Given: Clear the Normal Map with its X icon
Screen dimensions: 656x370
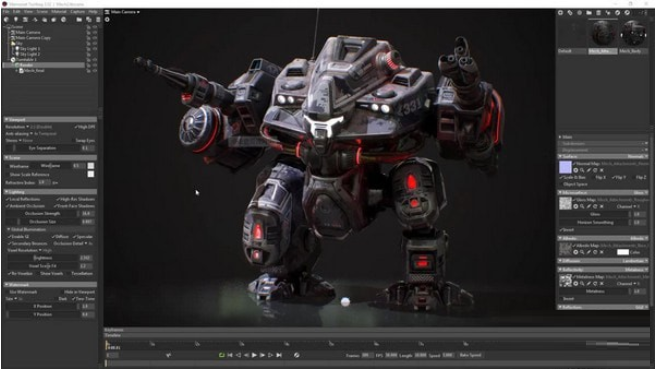Looking at the screenshot, I should (602, 170).
